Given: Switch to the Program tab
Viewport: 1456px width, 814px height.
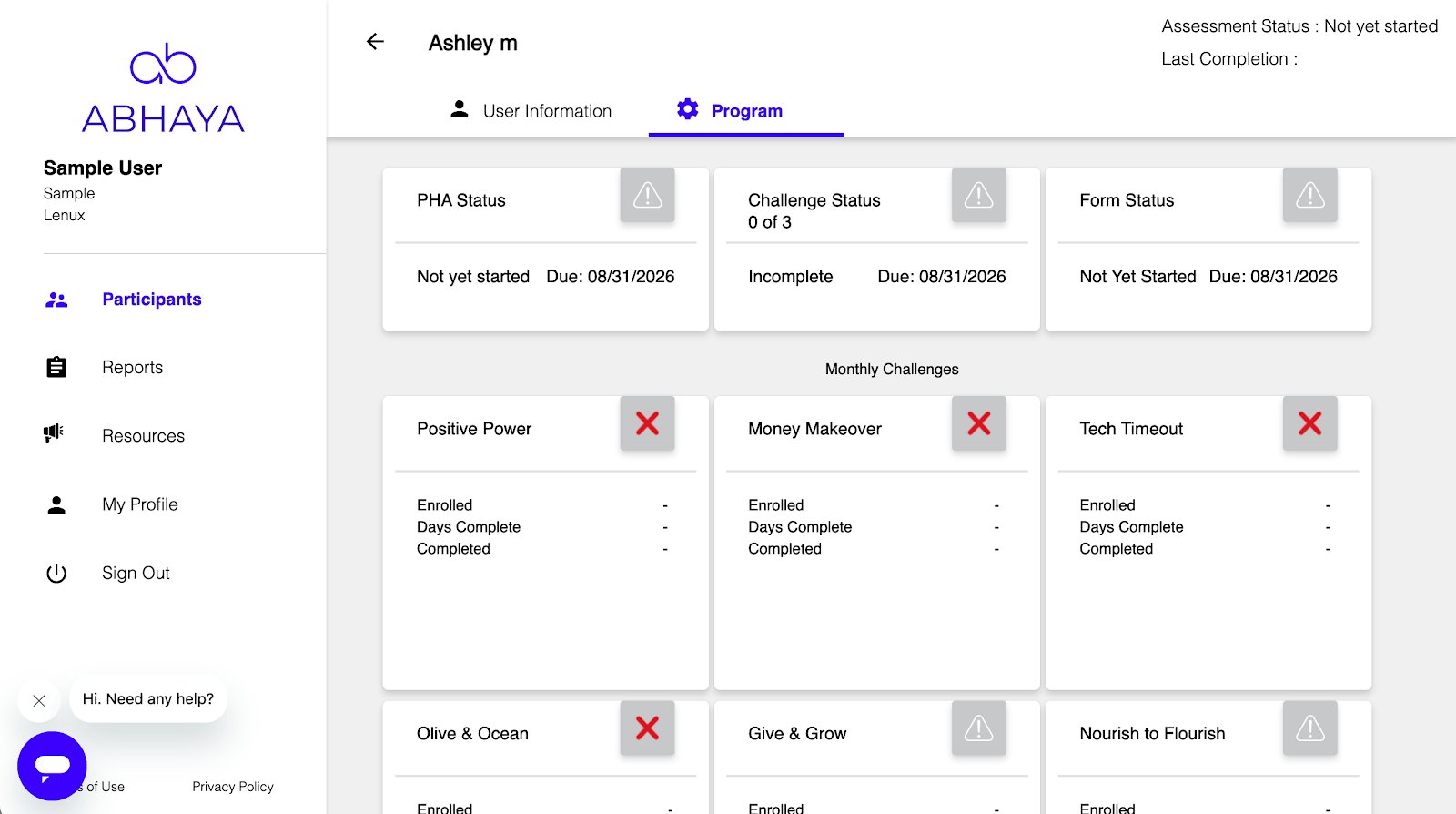Looking at the screenshot, I should pyautogui.click(x=746, y=110).
